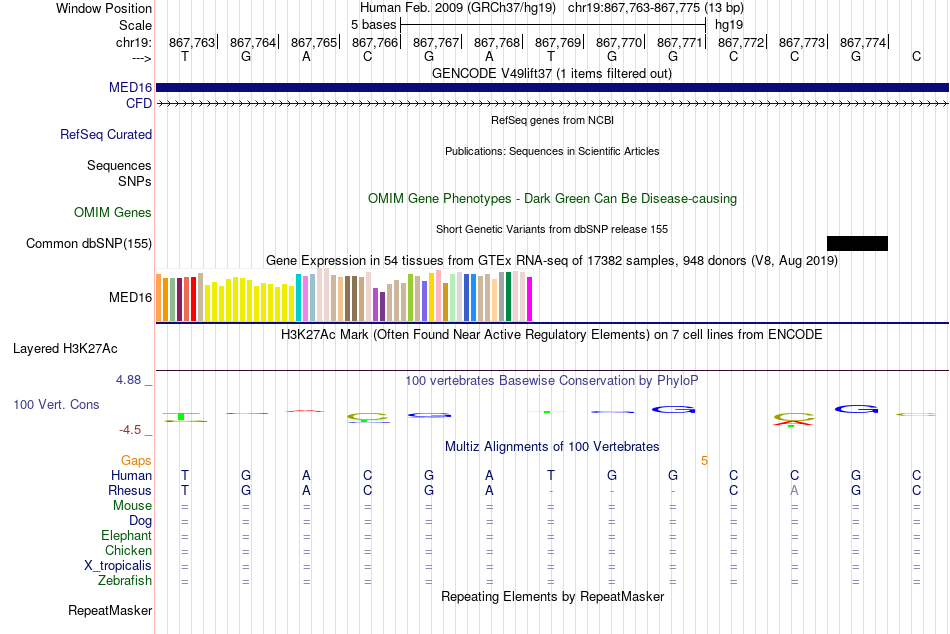950x634 pixels.
Task: Click the Common dbSNP(155) side label
Action: click(x=89, y=244)
